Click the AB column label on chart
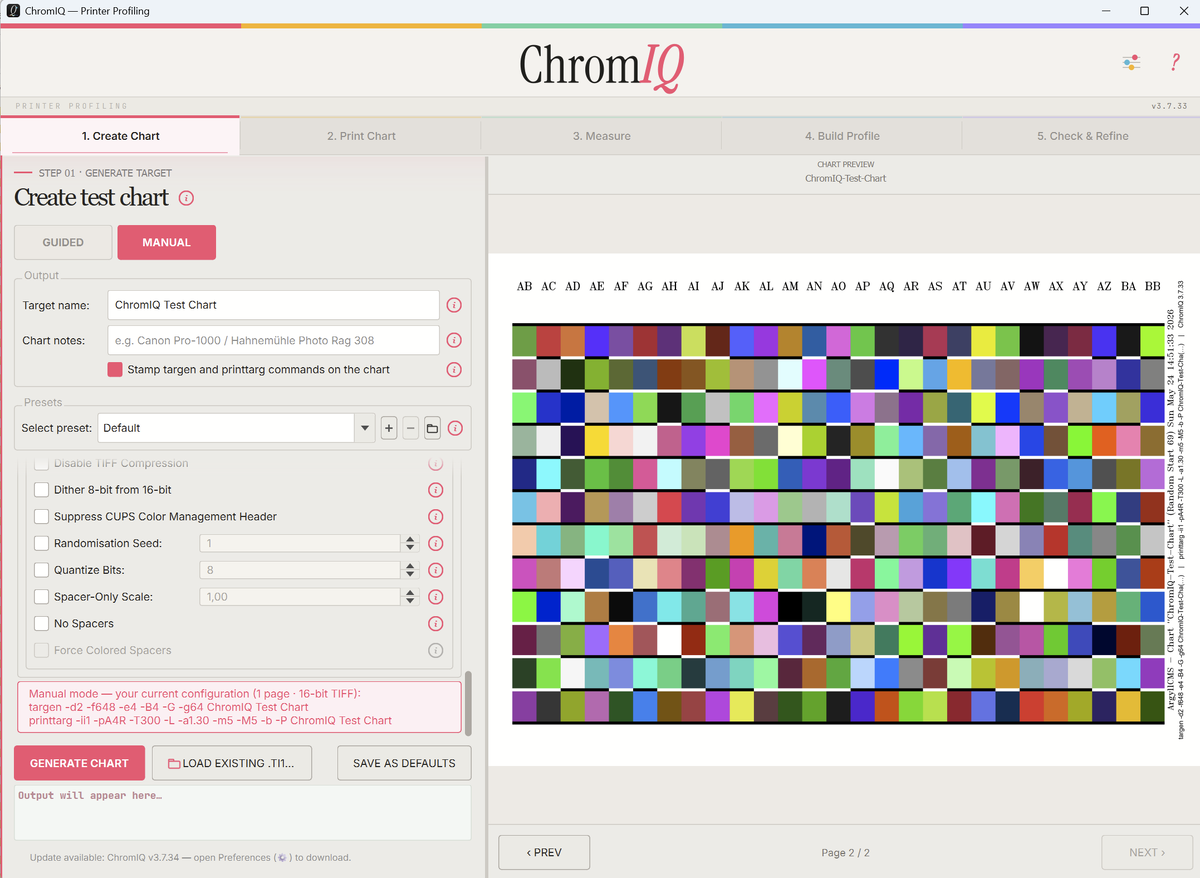The height and width of the screenshot is (878, 1200). [524, 286]
